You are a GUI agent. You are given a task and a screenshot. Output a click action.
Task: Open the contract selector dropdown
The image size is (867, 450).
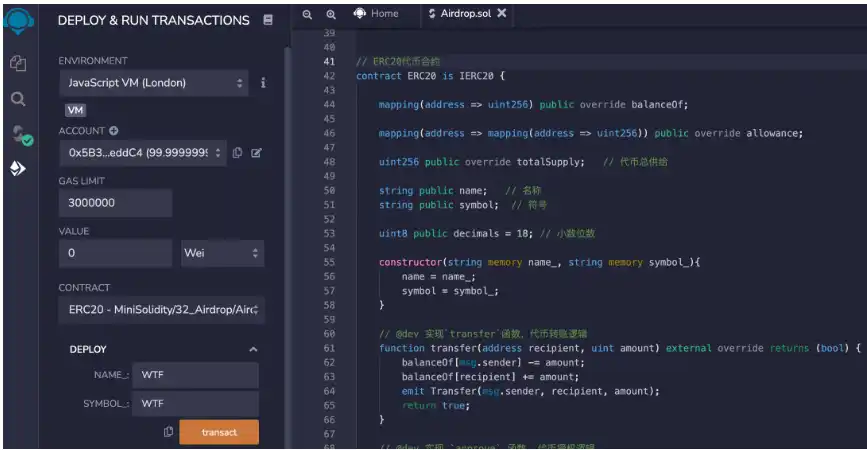(161, 310)
